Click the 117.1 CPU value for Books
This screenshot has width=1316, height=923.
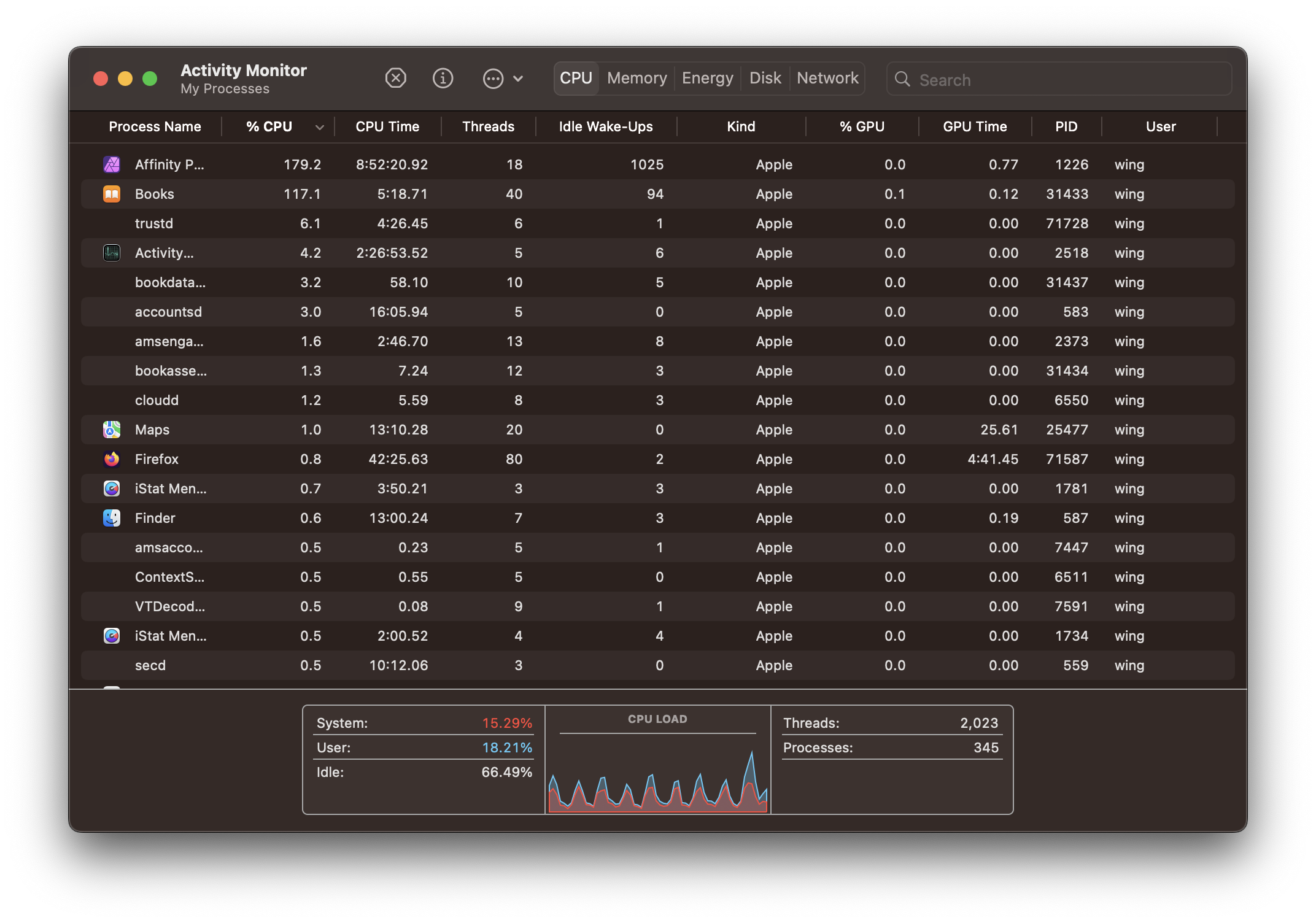[302, 194]
